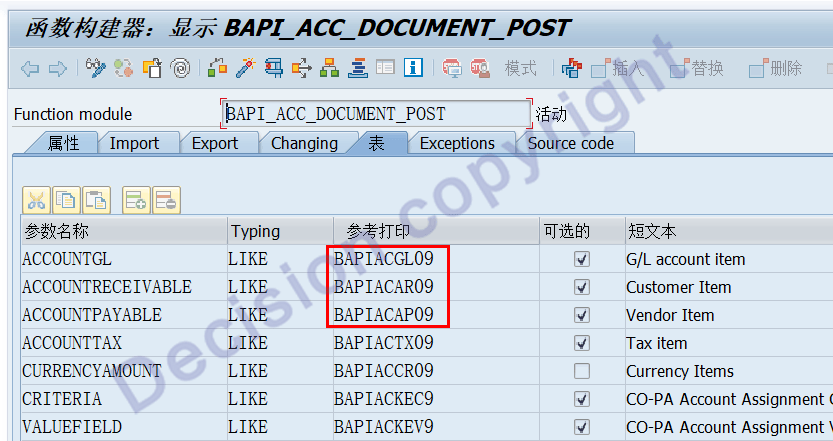Open the Exceptions tab
The height and width of the screenshot is (441, 833).
point(457,143)
